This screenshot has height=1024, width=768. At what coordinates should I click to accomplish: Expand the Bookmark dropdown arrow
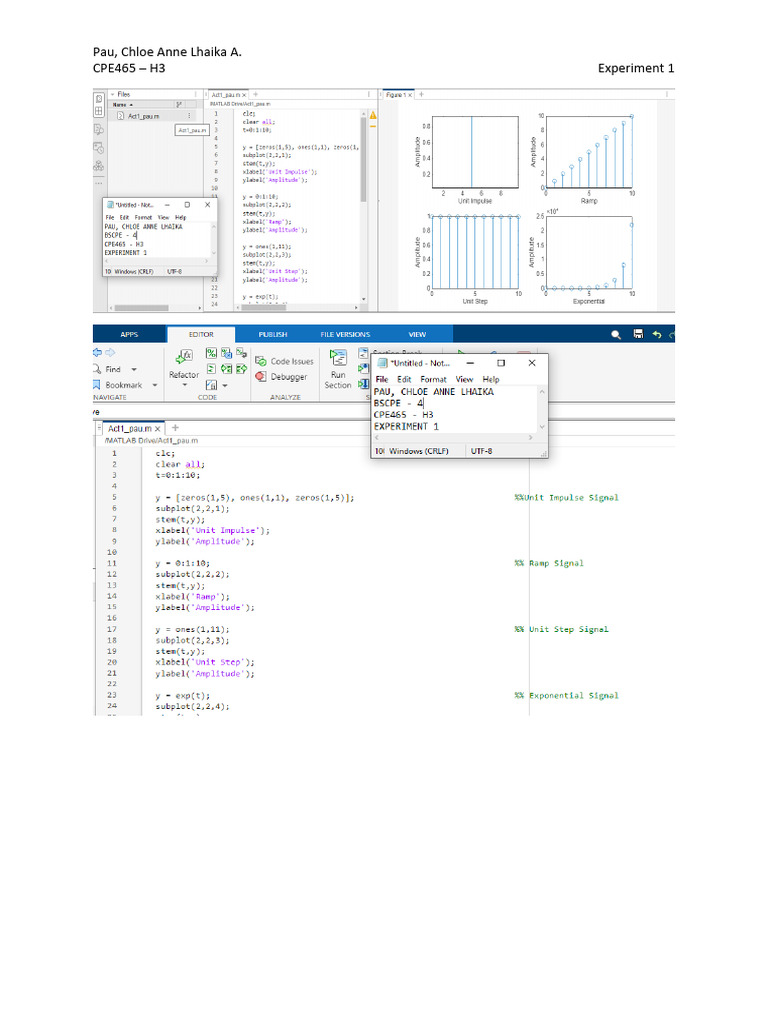(155, 385)
